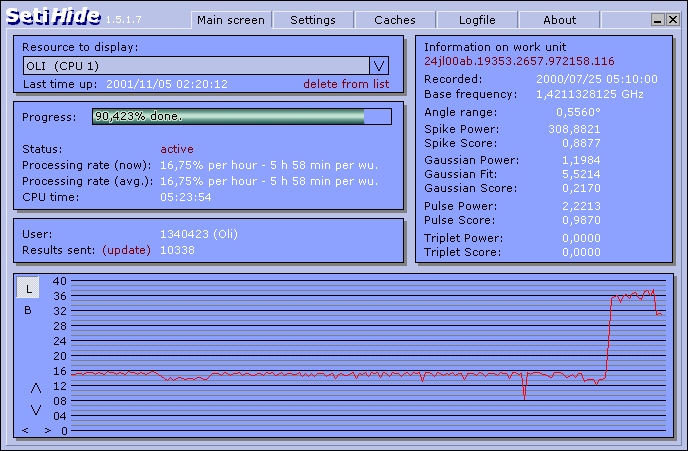
Task: Click the Processing rate (avg.) value
Action: tap(269, 181)
